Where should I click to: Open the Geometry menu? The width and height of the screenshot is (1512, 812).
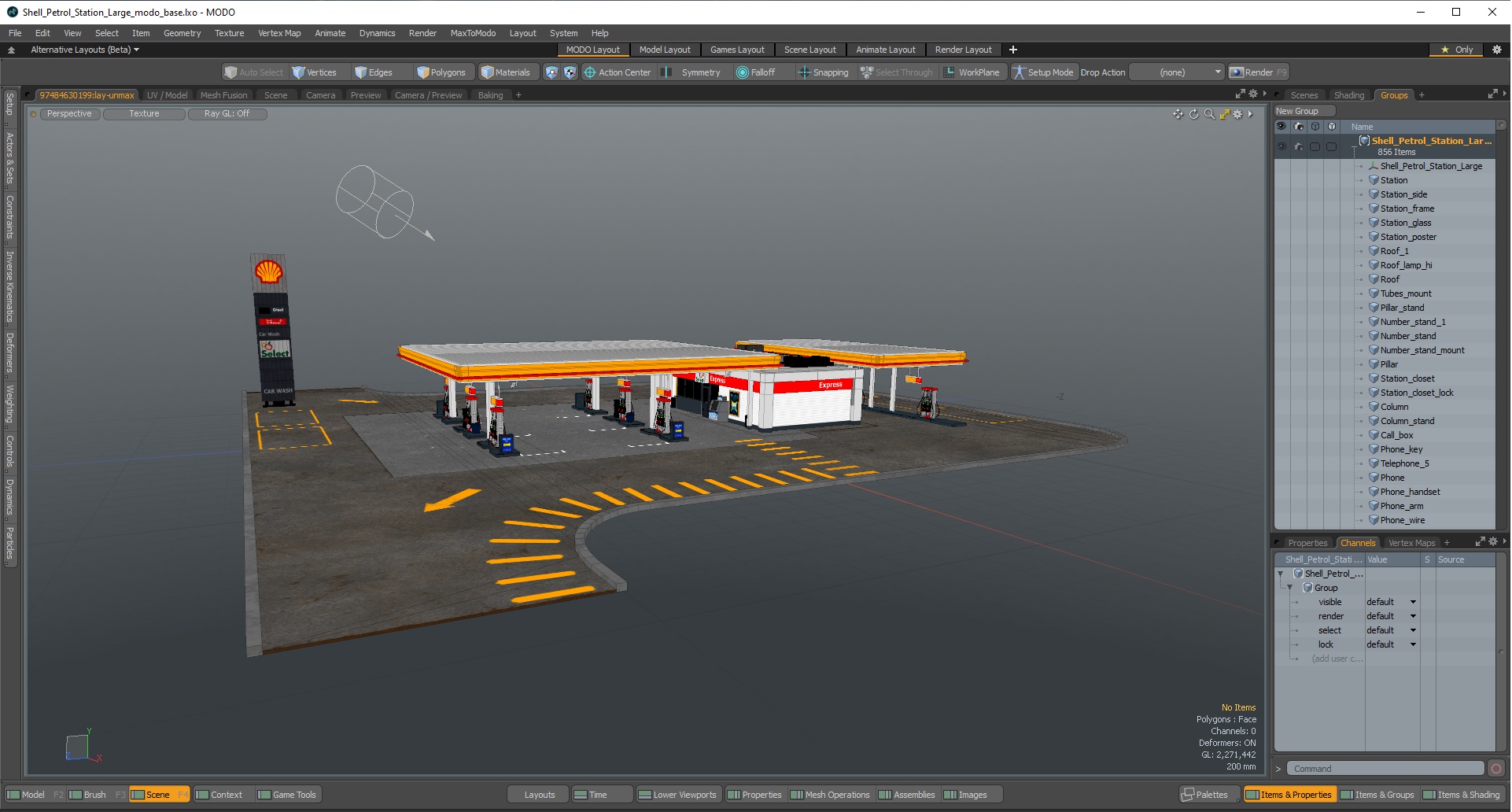pyautogui.click(x=182, y=33)
